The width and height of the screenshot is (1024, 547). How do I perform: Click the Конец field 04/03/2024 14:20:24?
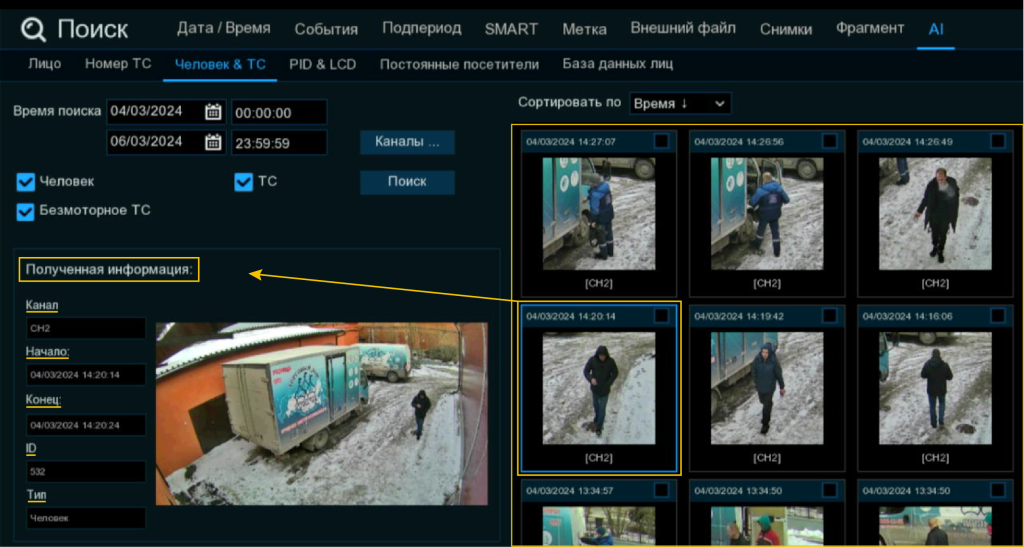86,425
